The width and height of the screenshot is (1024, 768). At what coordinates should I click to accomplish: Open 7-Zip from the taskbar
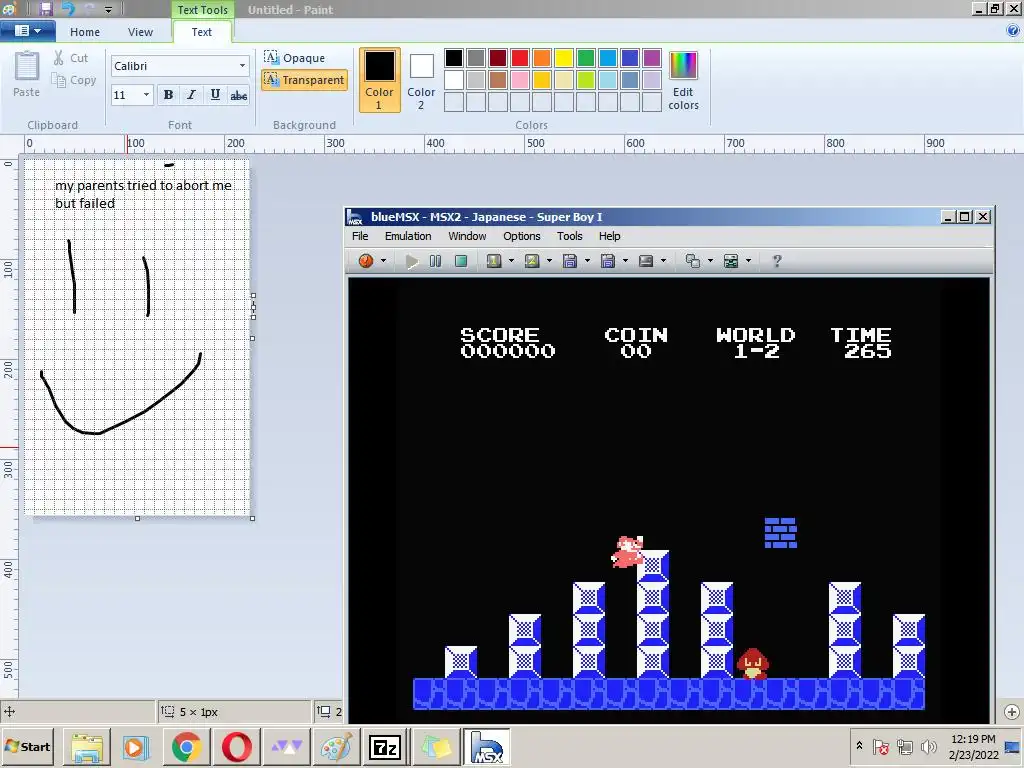click(385, 747)
